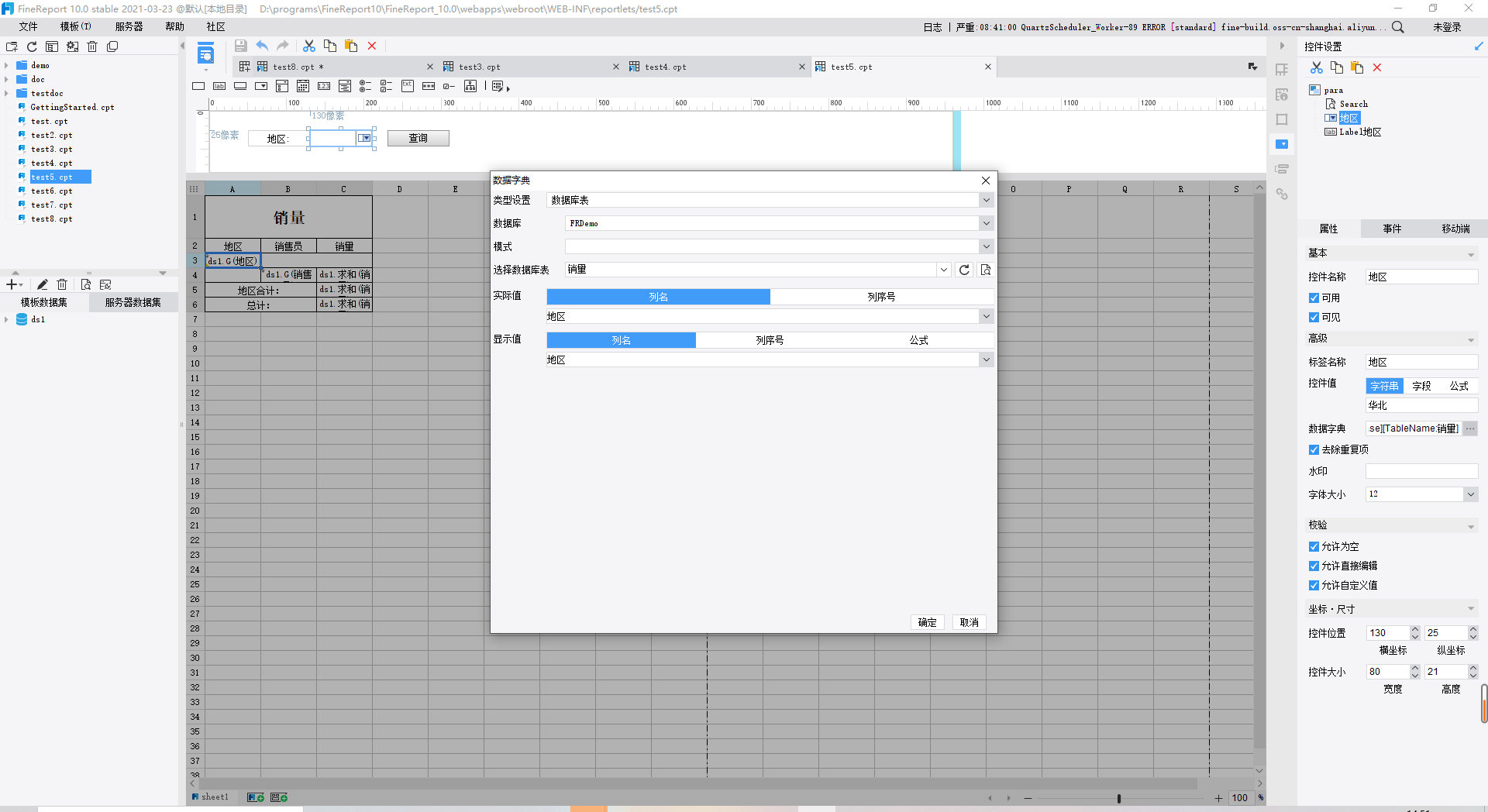1488x812 pixels.
Task: Expand the demo folder in file tree
Action: tap(6, 65)
